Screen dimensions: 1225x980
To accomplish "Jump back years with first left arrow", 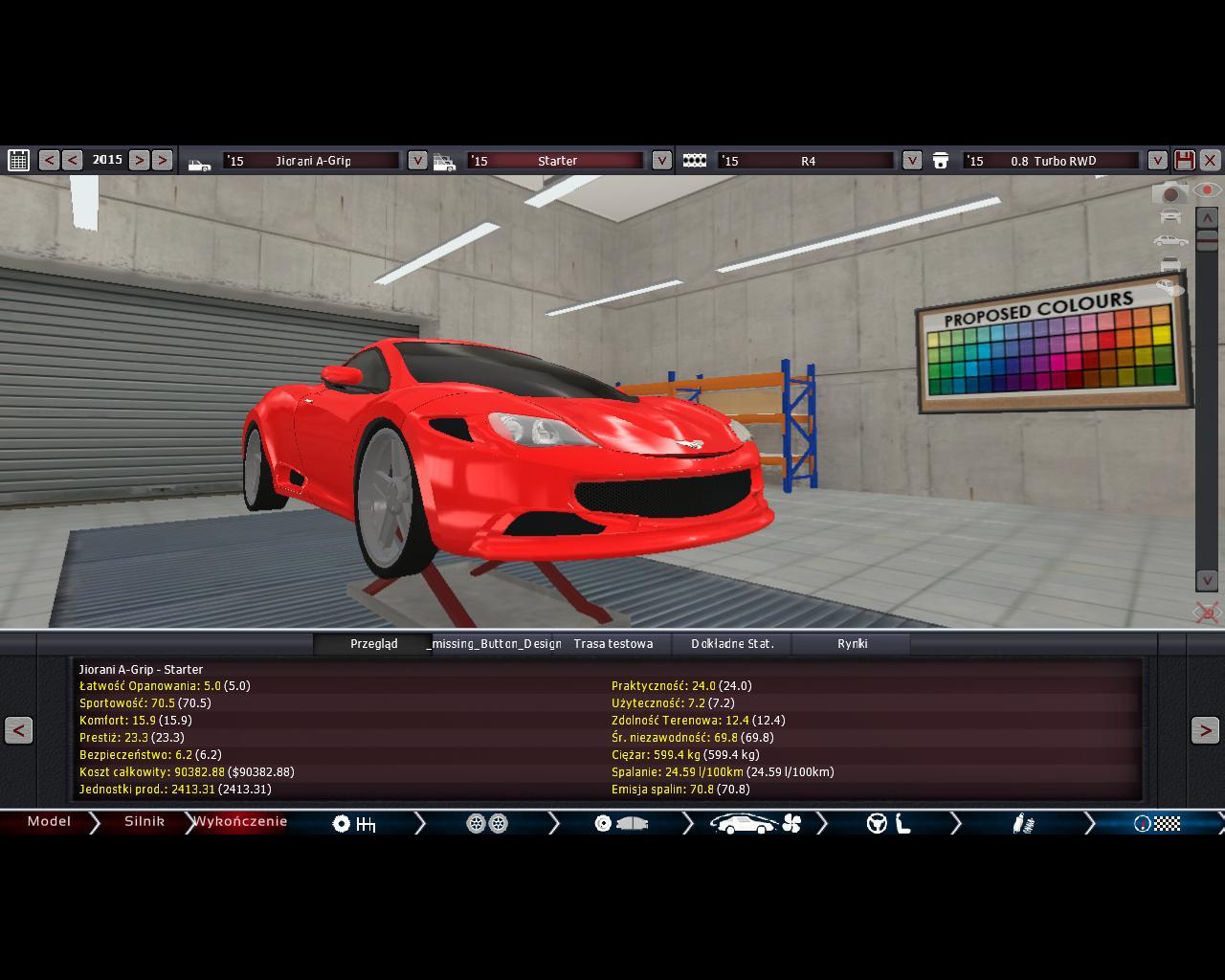I will (49, 160).
